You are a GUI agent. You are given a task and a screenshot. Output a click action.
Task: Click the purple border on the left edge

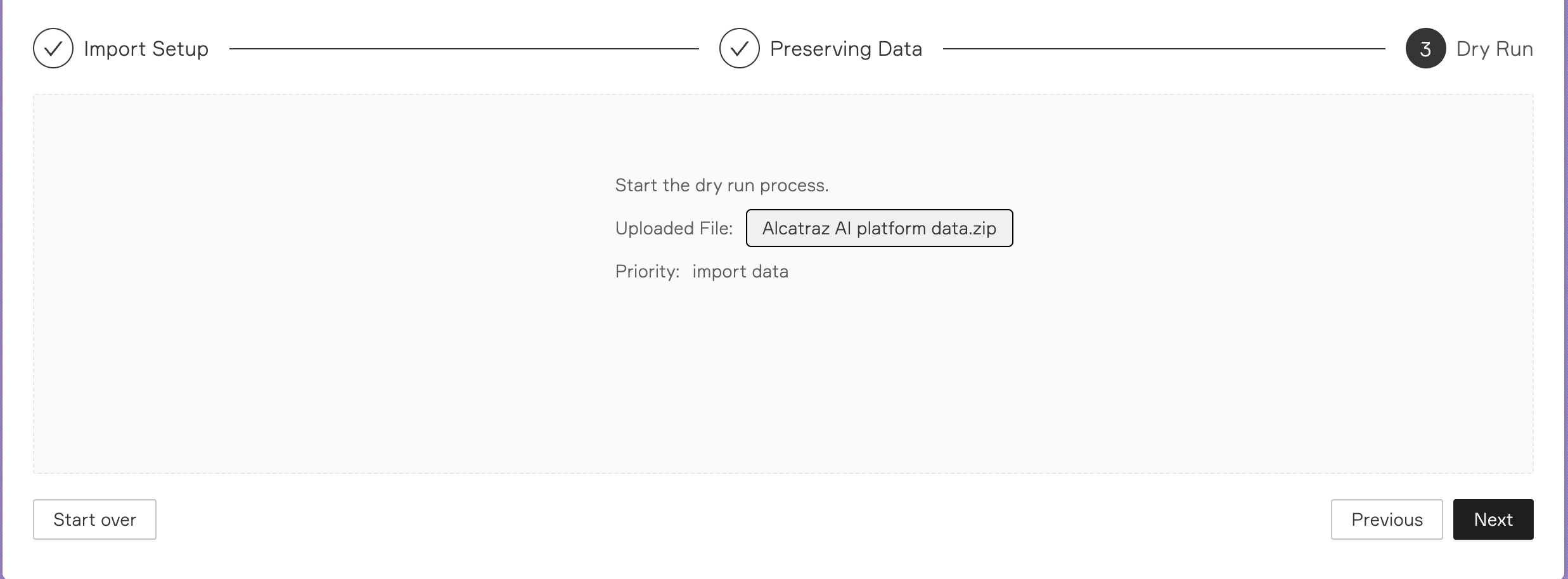1,289
